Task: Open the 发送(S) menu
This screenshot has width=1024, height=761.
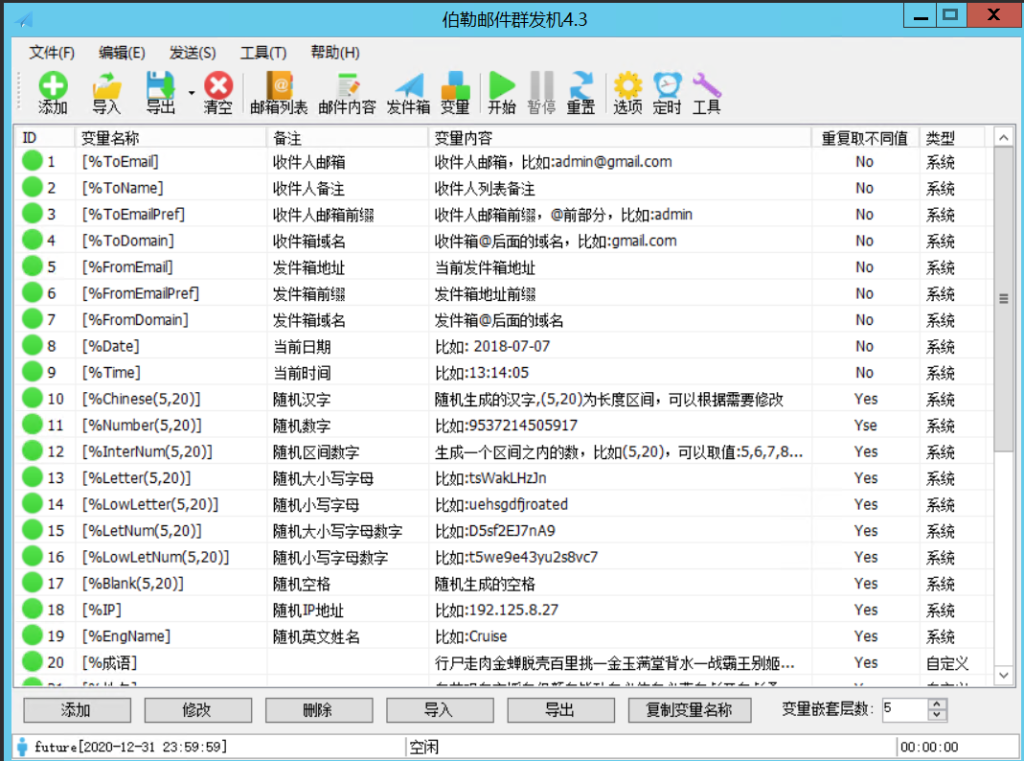Action: click(x=192, y=53)
